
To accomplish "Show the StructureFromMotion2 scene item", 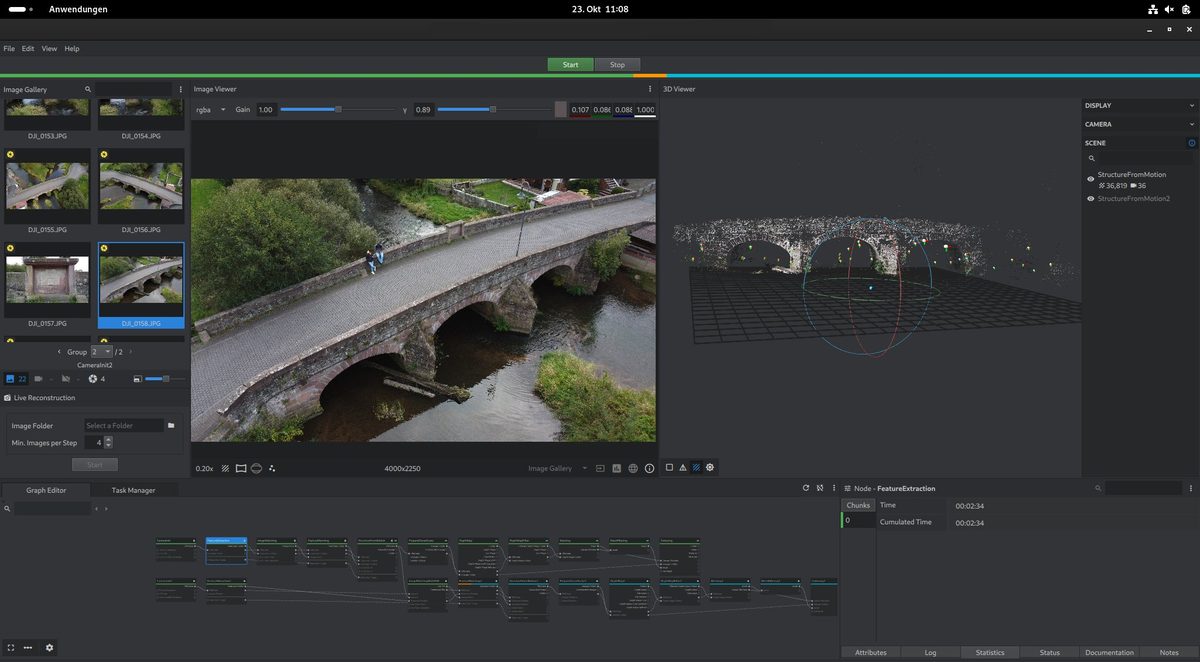I will coord(1091,199).
